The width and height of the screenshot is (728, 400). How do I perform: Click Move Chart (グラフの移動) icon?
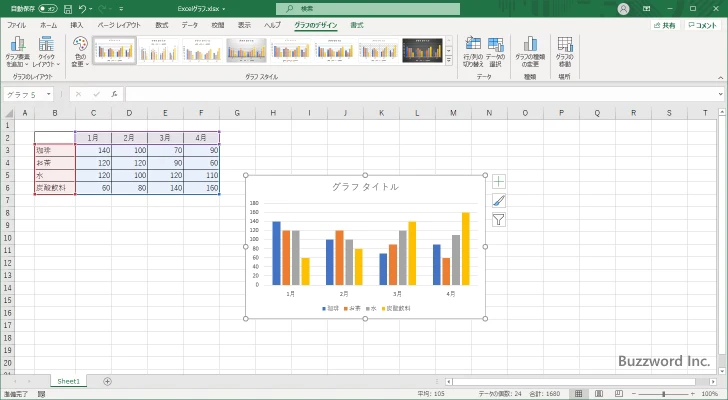click(565, 51)
